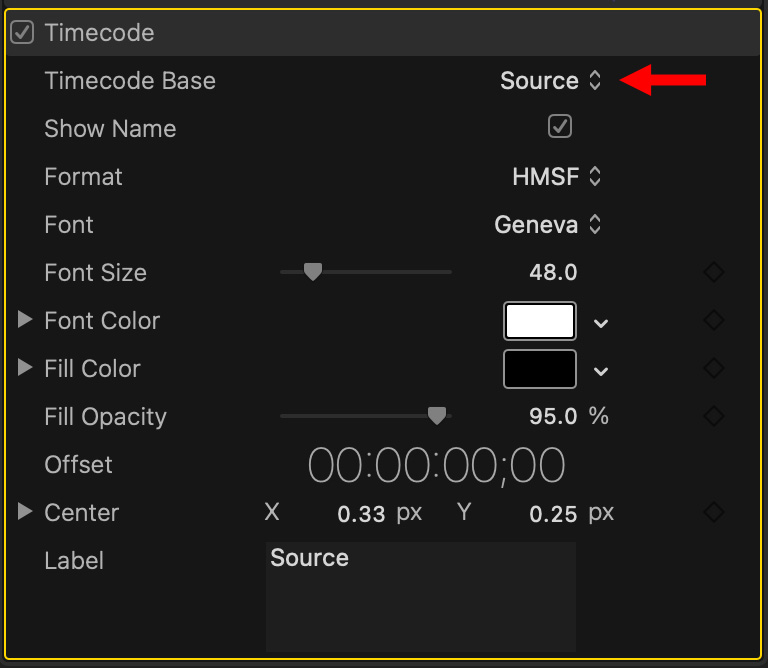Open the Timecode Base Source popup
Image resolution: width=768 pixels, height=668 pixels.
[x=551, y=81]
